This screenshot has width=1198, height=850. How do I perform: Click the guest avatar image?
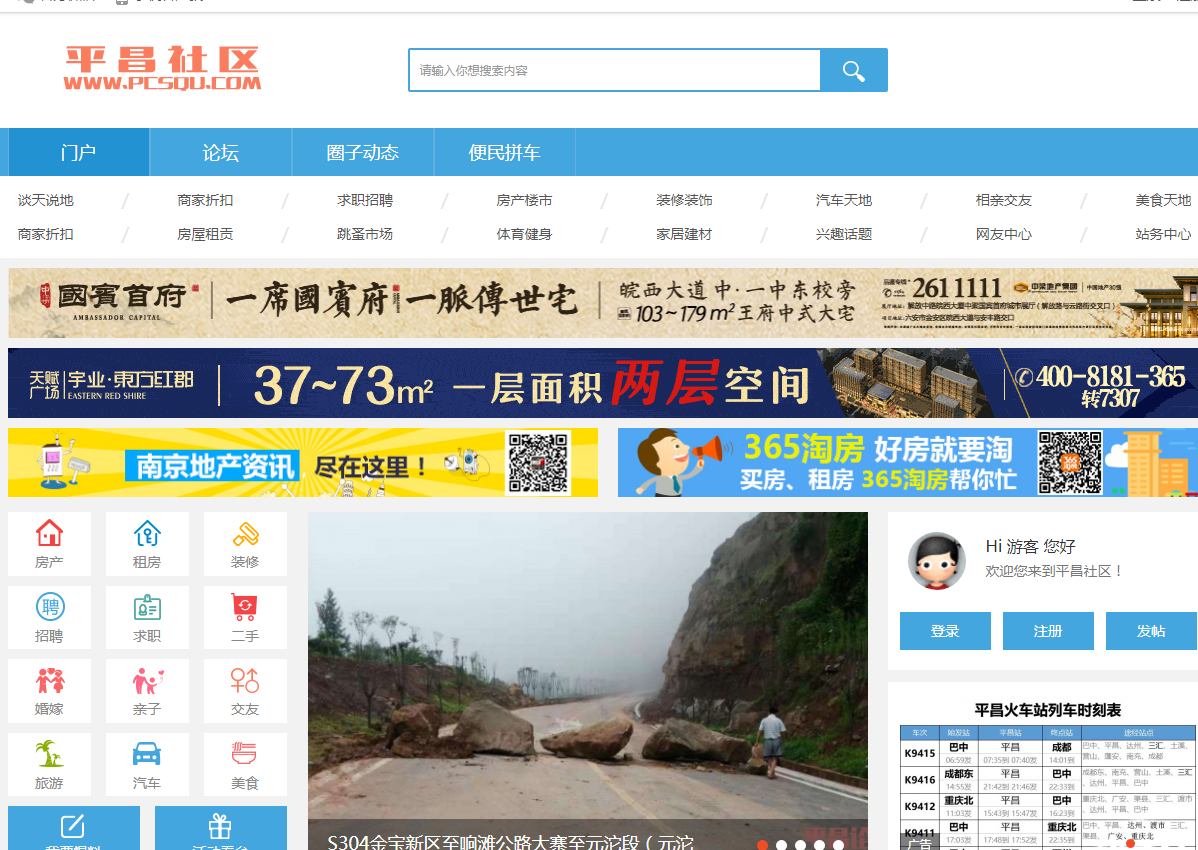[937, 561]
